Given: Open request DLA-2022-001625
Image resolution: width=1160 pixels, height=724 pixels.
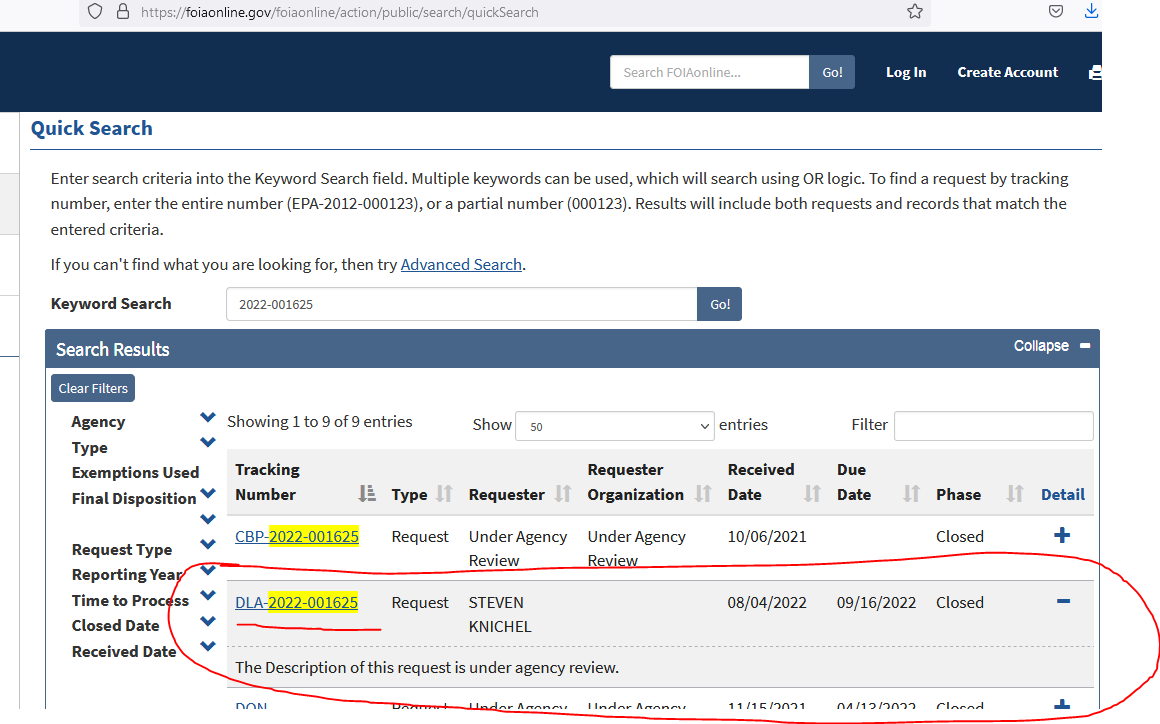Looking at the screenshot, I should pos(297,603).
